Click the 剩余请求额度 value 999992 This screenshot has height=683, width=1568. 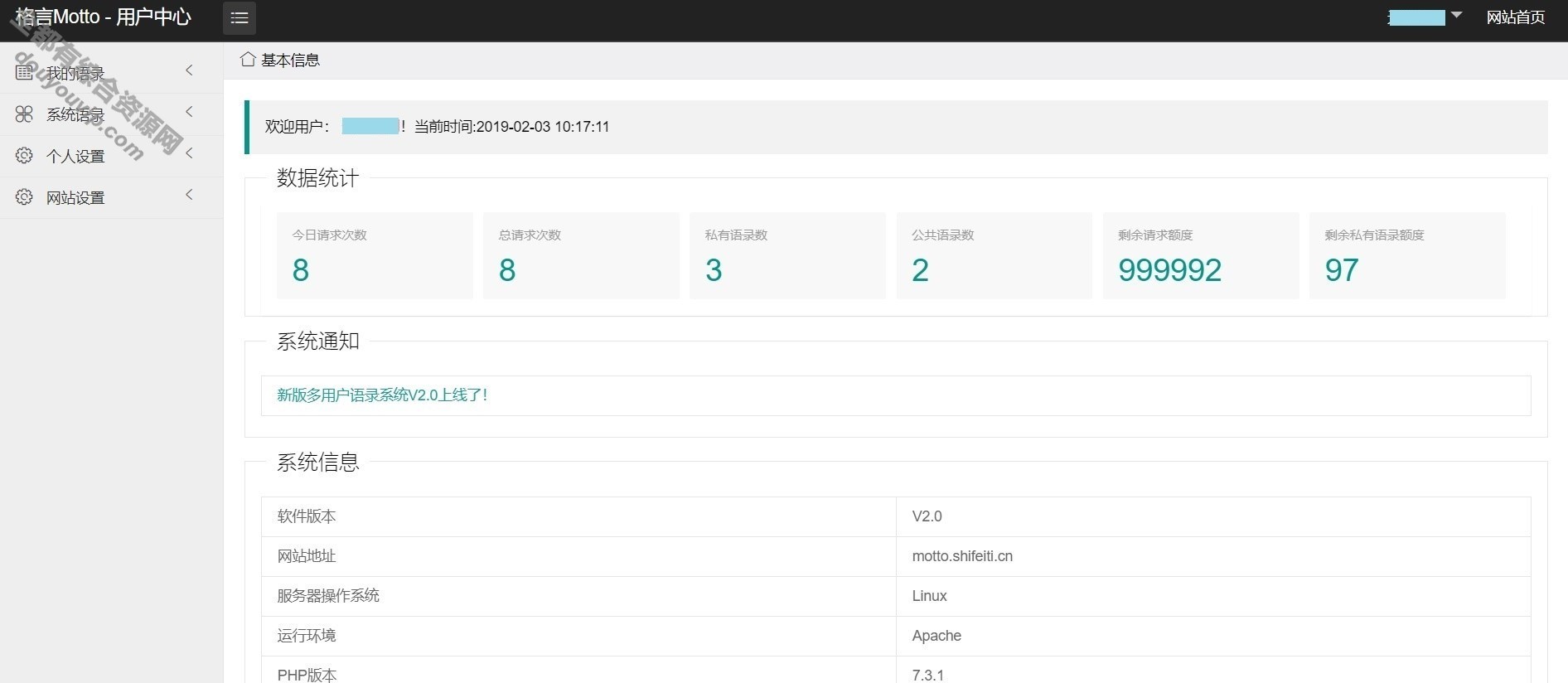coord(1169,270)
